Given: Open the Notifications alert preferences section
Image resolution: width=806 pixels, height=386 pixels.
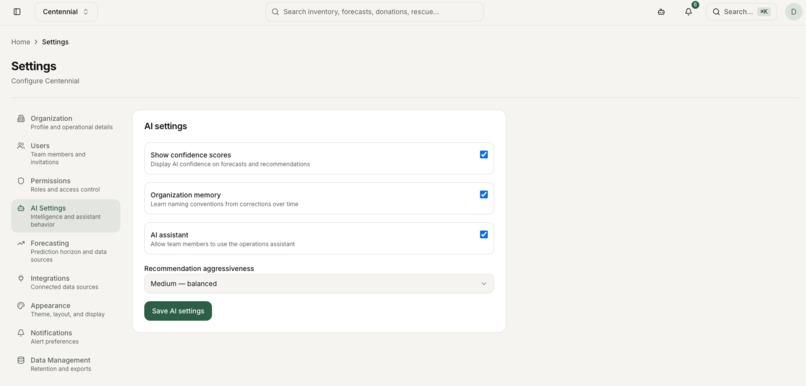Looking at the screenshot, I should [x=66, y=337].
